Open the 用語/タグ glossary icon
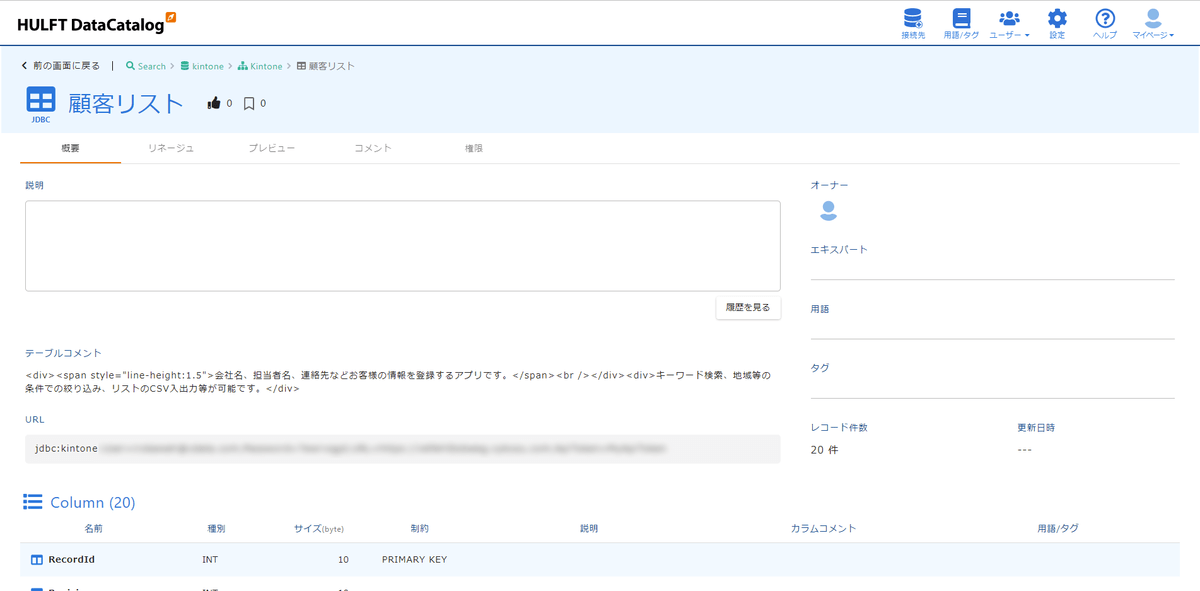The image size is (1200, 591). click(x=961, y=23)
